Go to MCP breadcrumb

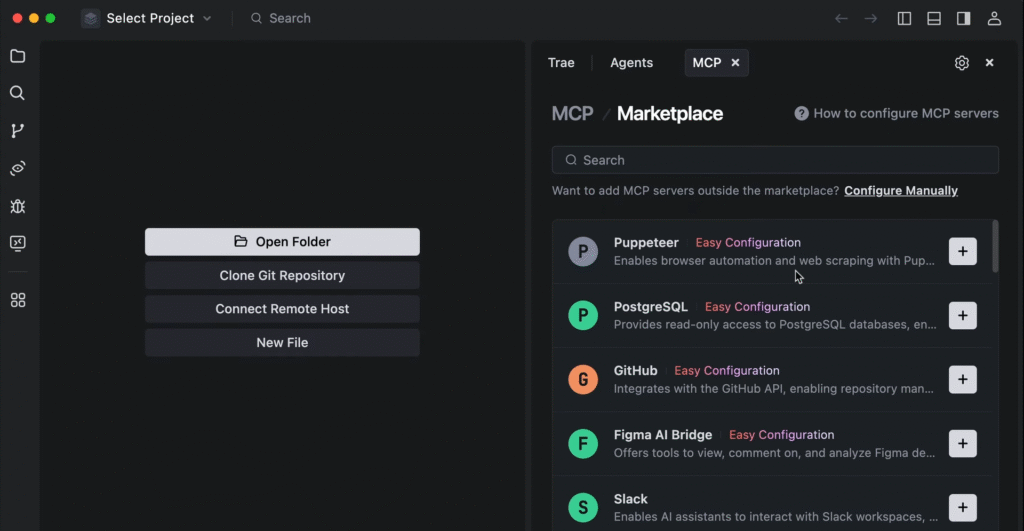coord(573,114)
